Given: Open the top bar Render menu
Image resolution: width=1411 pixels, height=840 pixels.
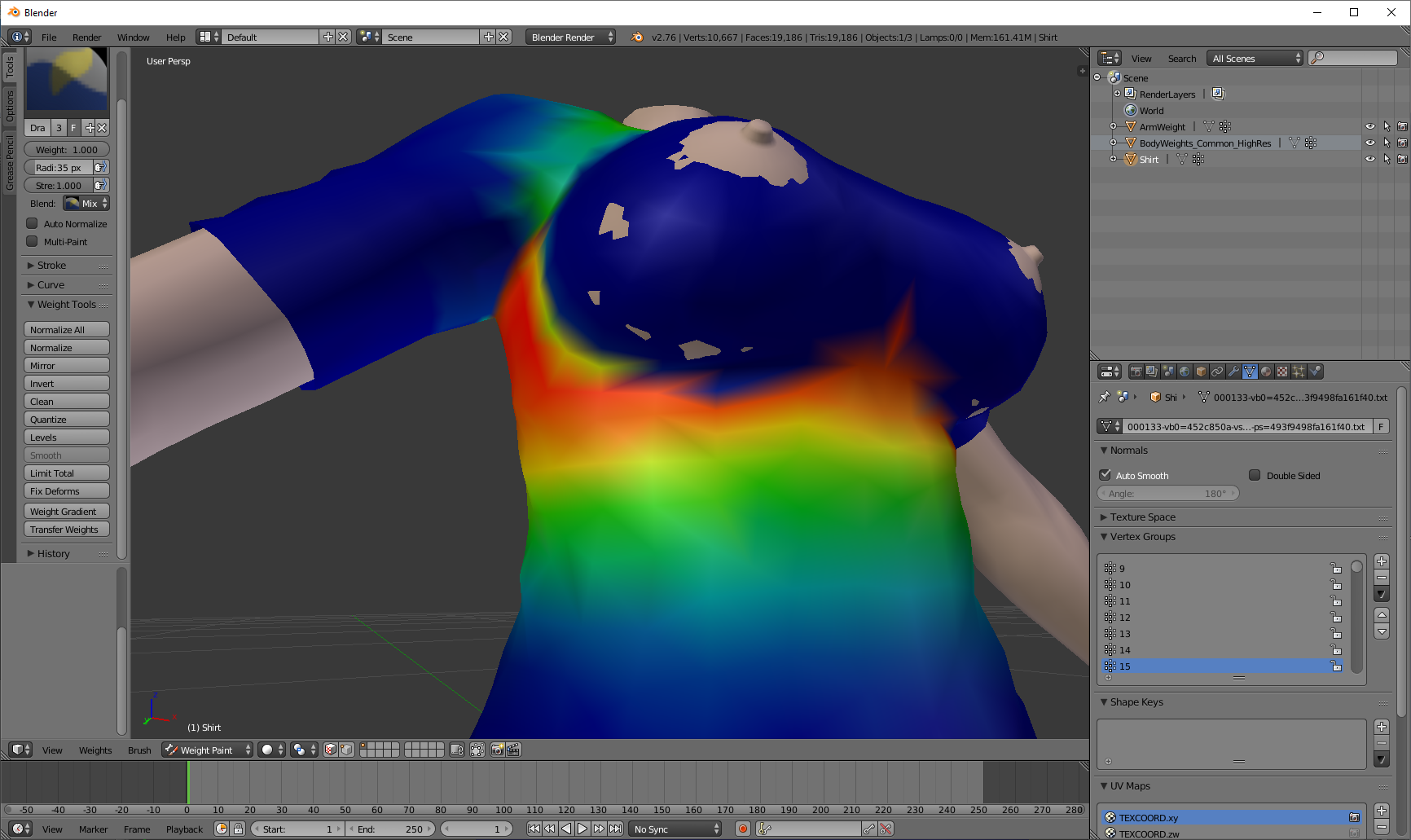Looking at the screenshot, I should [x=86, y=37].
